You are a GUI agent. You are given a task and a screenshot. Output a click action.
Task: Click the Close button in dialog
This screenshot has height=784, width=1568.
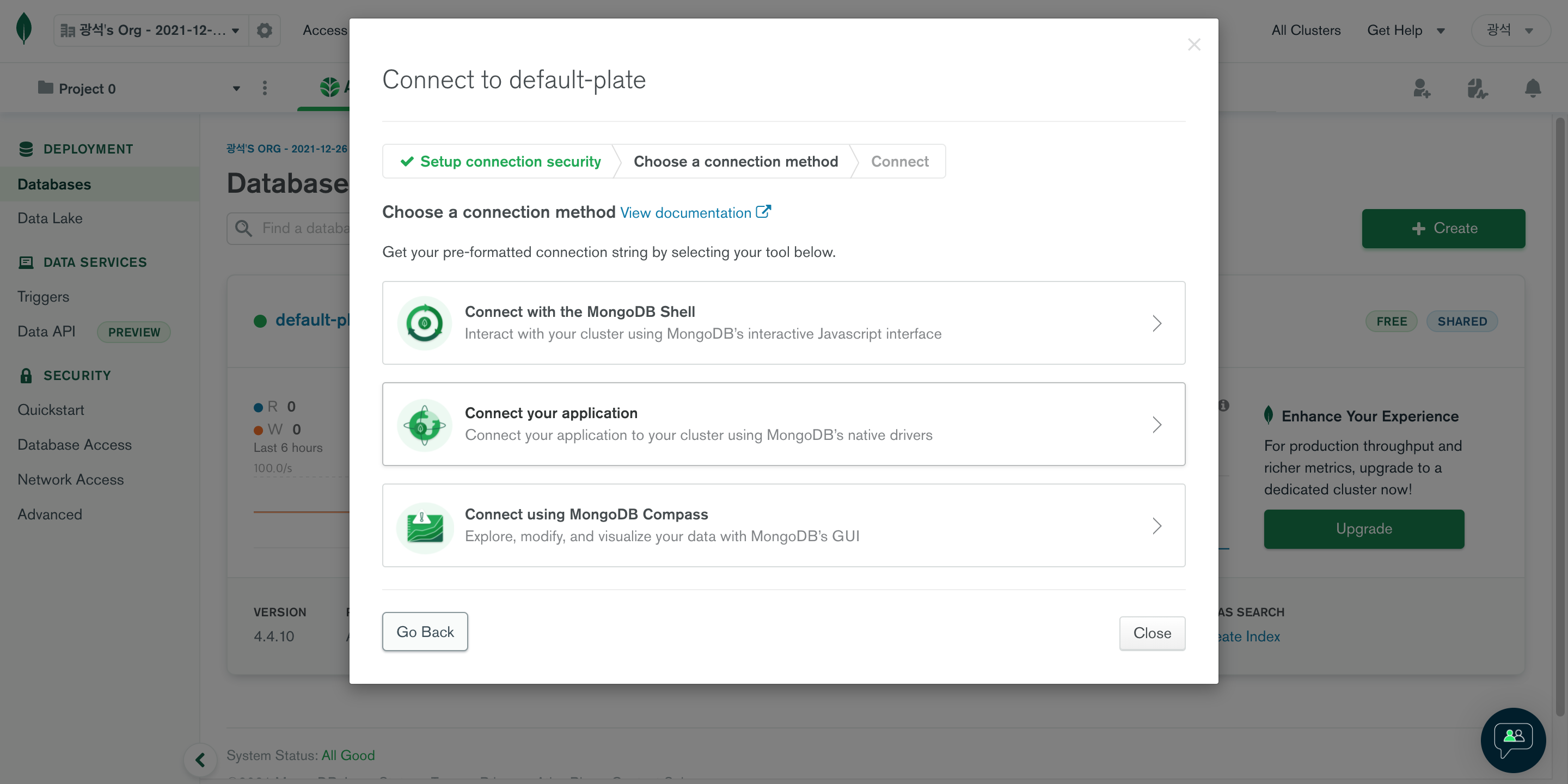tap(1151, 633)
